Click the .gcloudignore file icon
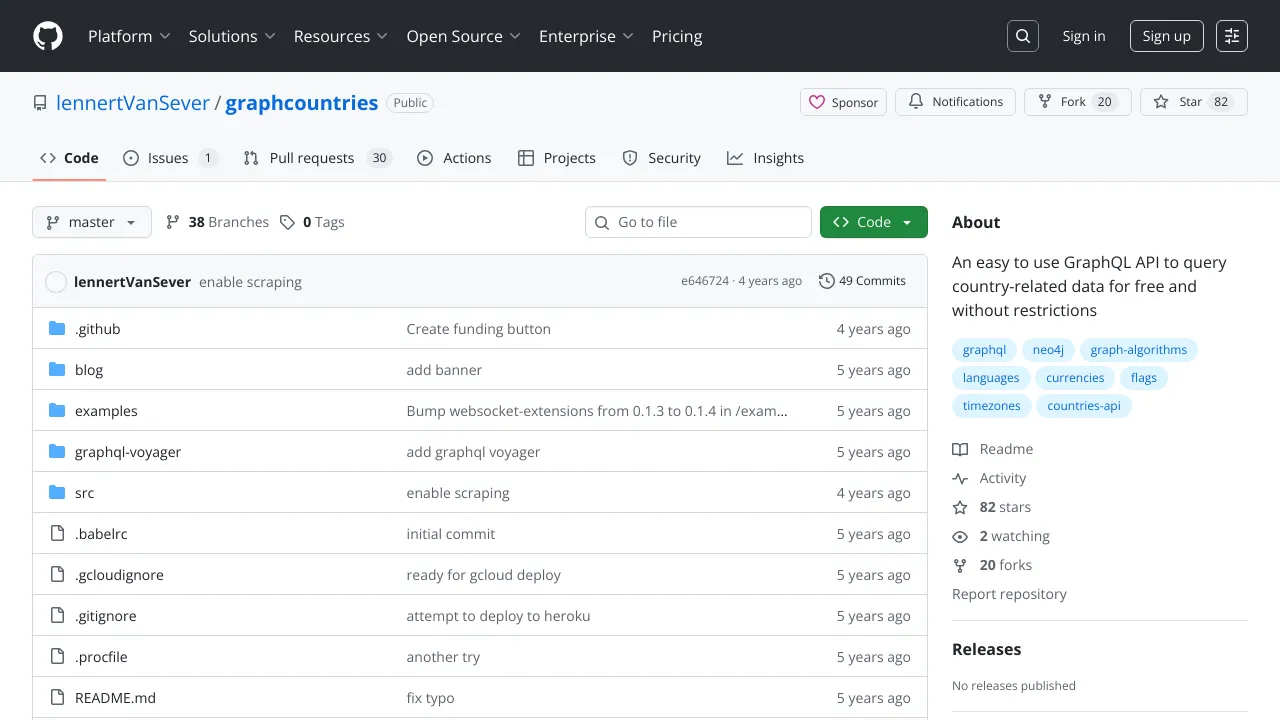The image size is (1280, 720). point(57,575)
